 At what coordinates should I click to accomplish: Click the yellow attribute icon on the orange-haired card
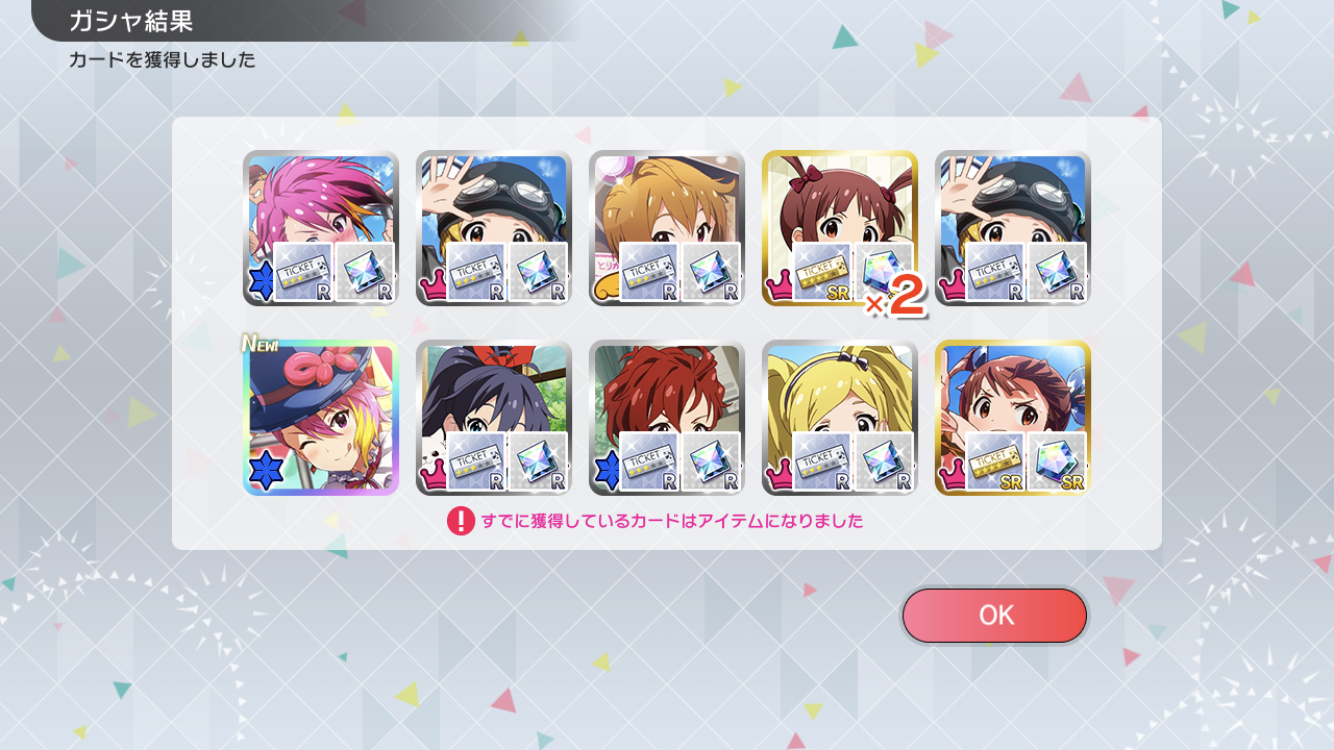[x=606, y=289]
